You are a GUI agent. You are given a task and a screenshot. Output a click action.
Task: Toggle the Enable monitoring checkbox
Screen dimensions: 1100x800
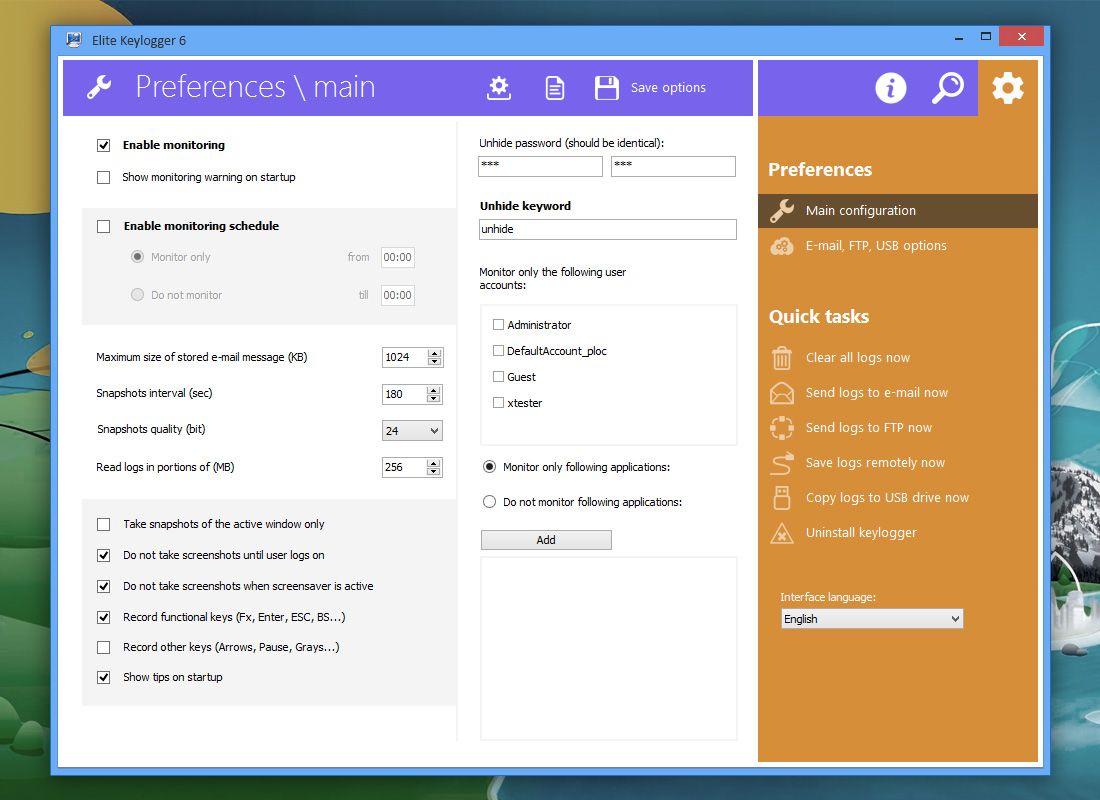(103, 145)
